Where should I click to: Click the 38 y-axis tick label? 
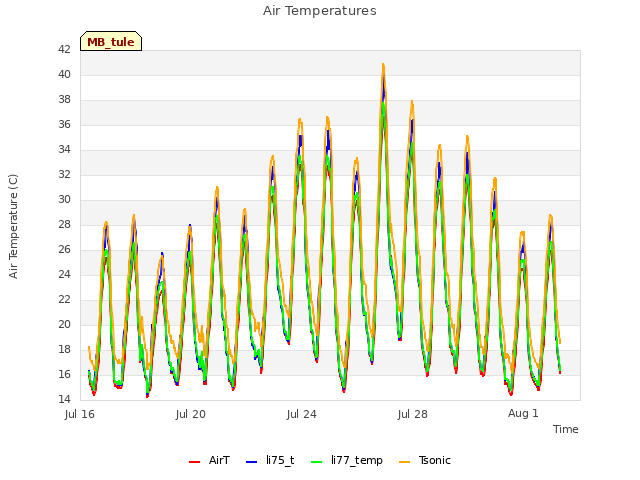point(64,100)
